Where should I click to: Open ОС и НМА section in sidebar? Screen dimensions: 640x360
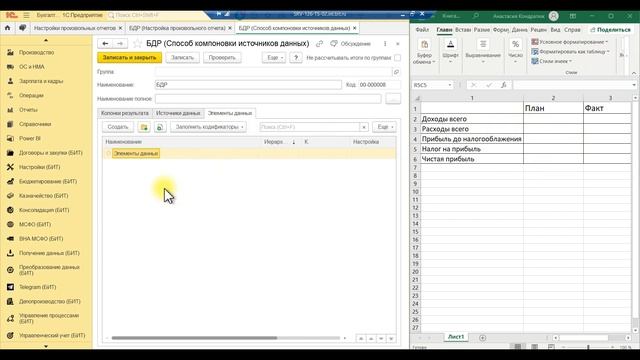tap(31, 67)
